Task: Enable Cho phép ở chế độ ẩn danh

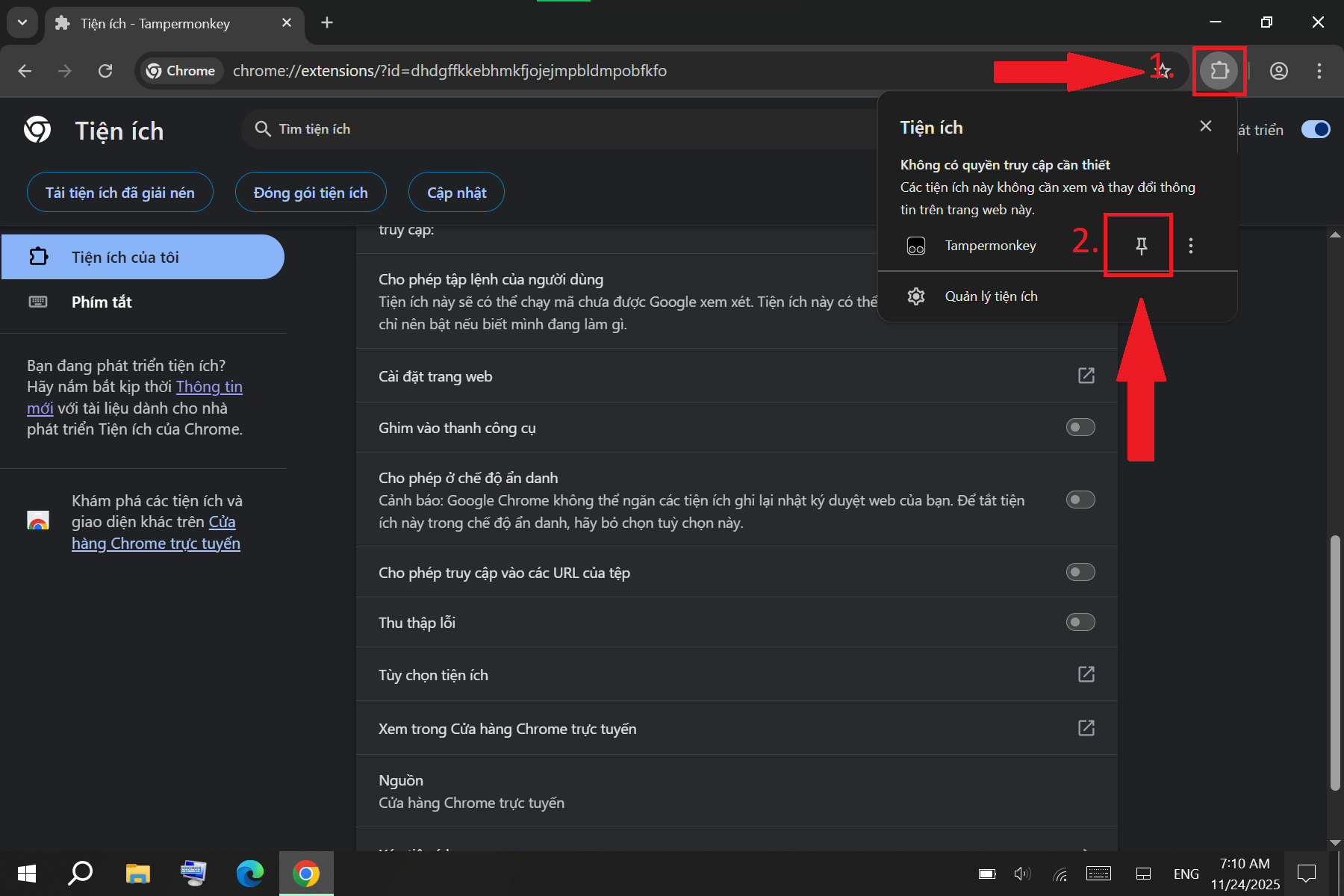Action: (1080, 500)
